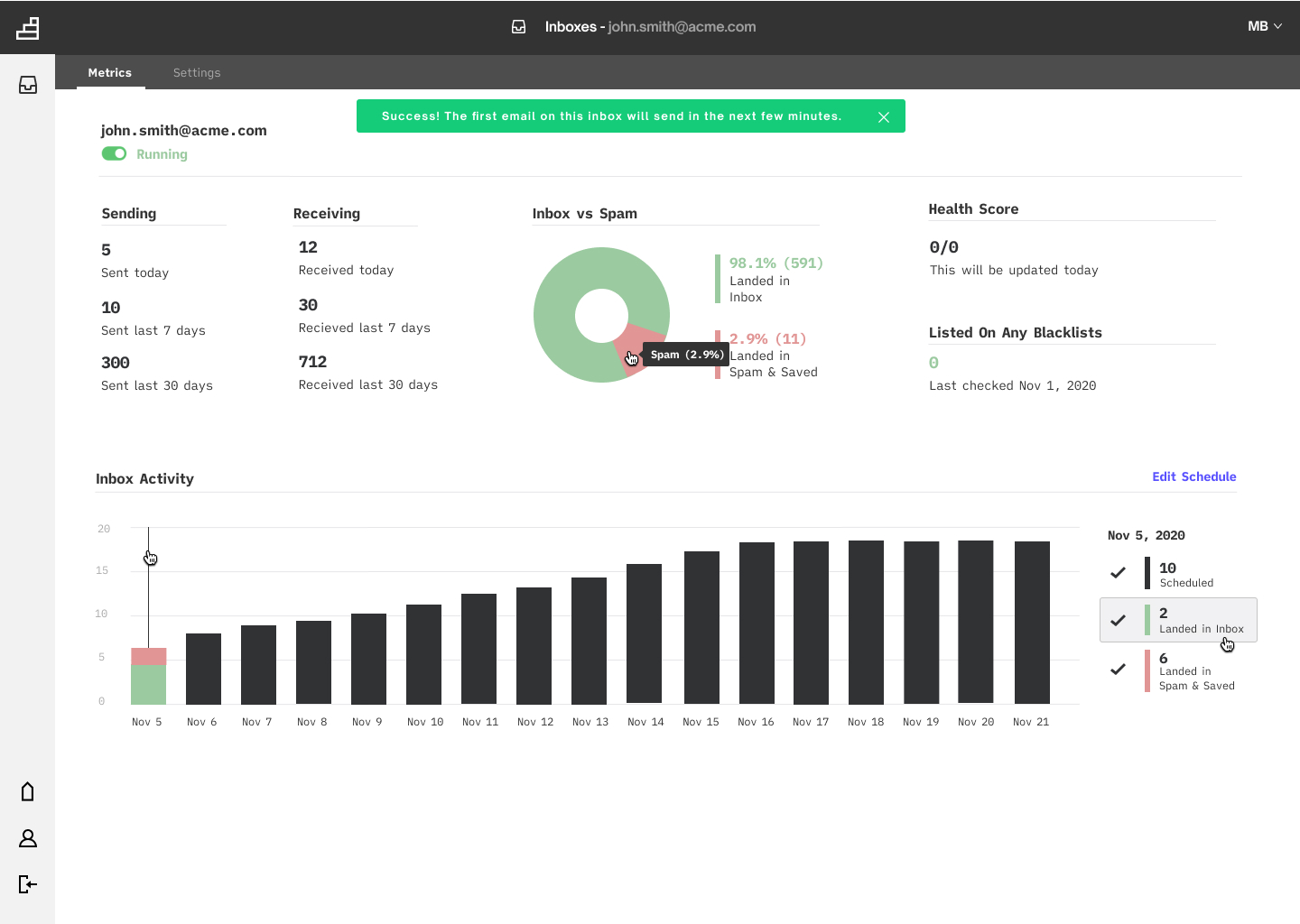The height and width of the screenshot is (924, 1300).
Task: Toggle the Scheduled series checkmark
Action: [x=1118, y=572]
